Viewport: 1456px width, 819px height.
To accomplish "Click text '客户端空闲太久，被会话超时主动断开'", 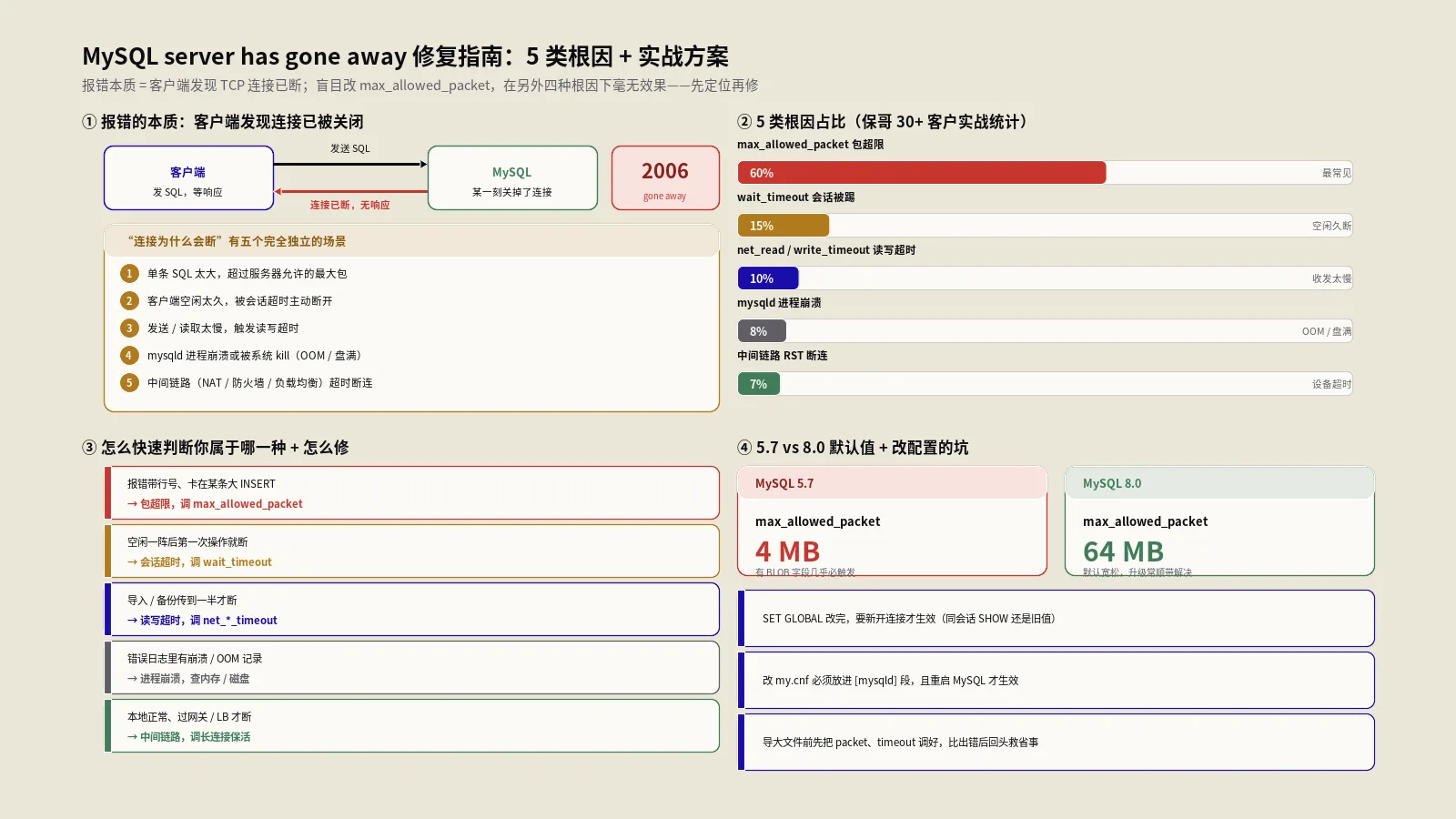I will [x=240, y=300].
